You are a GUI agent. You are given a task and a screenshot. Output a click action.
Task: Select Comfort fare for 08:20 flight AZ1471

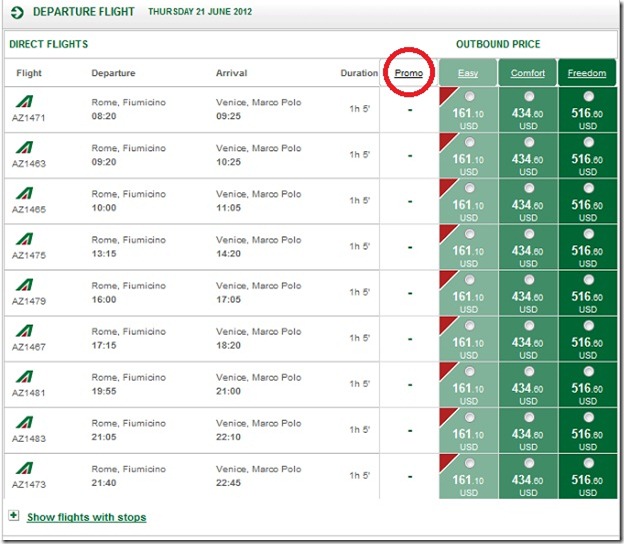click(529, 96)
